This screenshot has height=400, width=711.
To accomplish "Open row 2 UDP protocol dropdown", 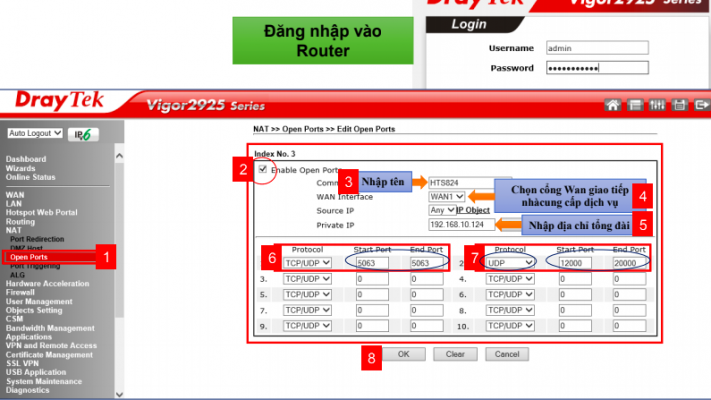I will pyautogui.click(x=510, y=262).
